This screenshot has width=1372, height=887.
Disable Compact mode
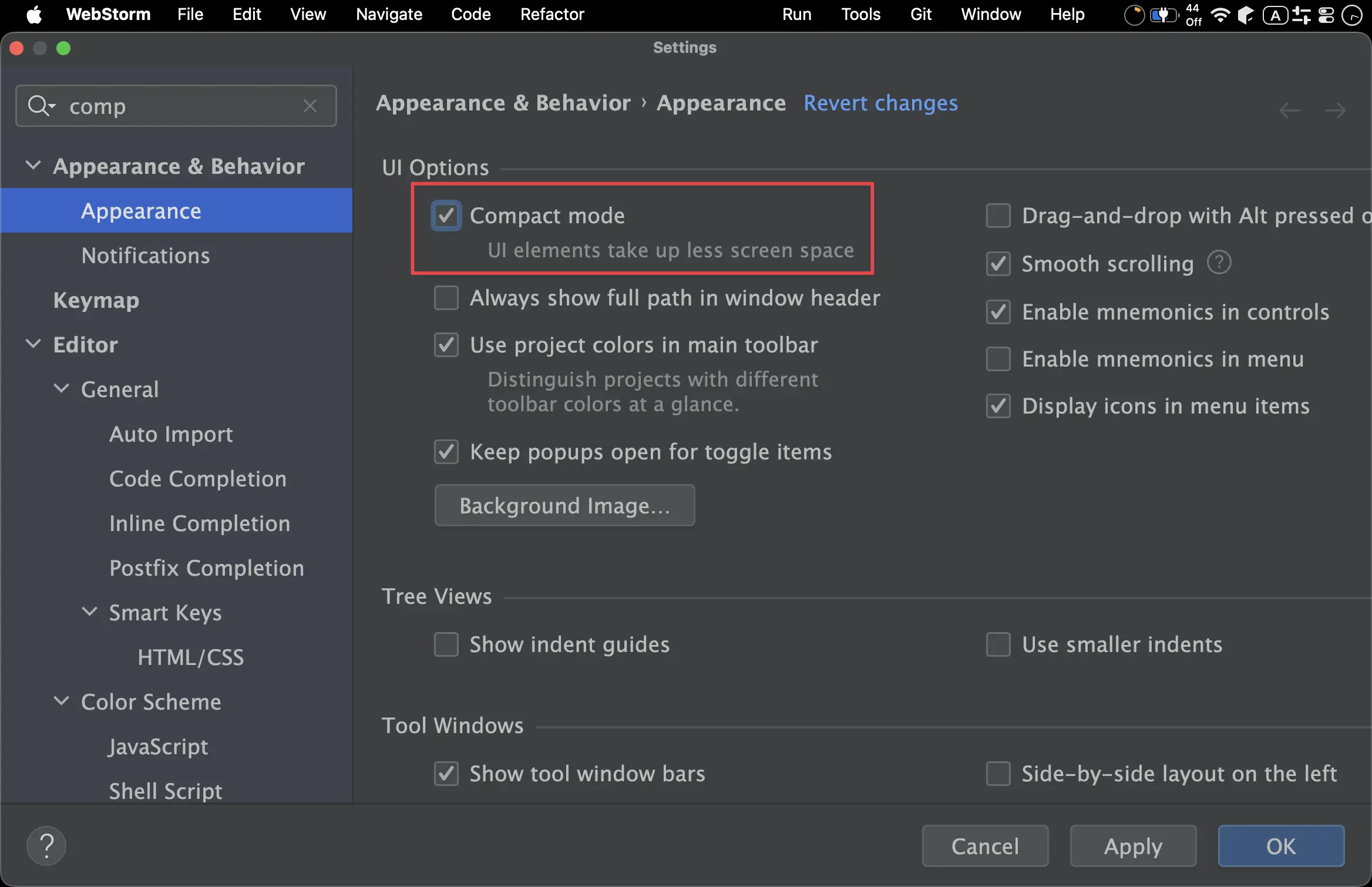click(446, 216)
